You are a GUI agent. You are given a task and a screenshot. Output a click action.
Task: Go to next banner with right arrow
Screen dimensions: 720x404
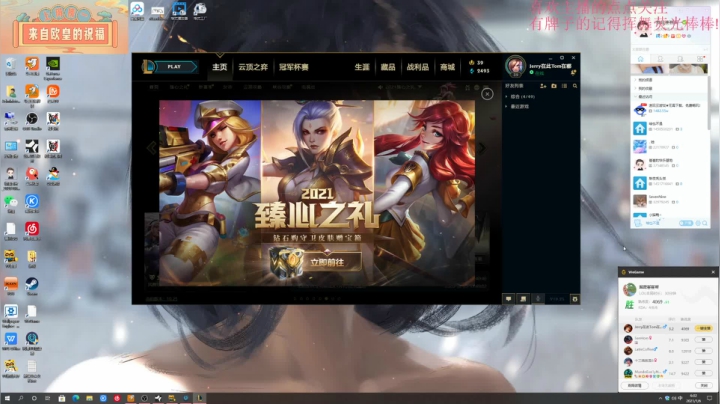tap(482, 148)
